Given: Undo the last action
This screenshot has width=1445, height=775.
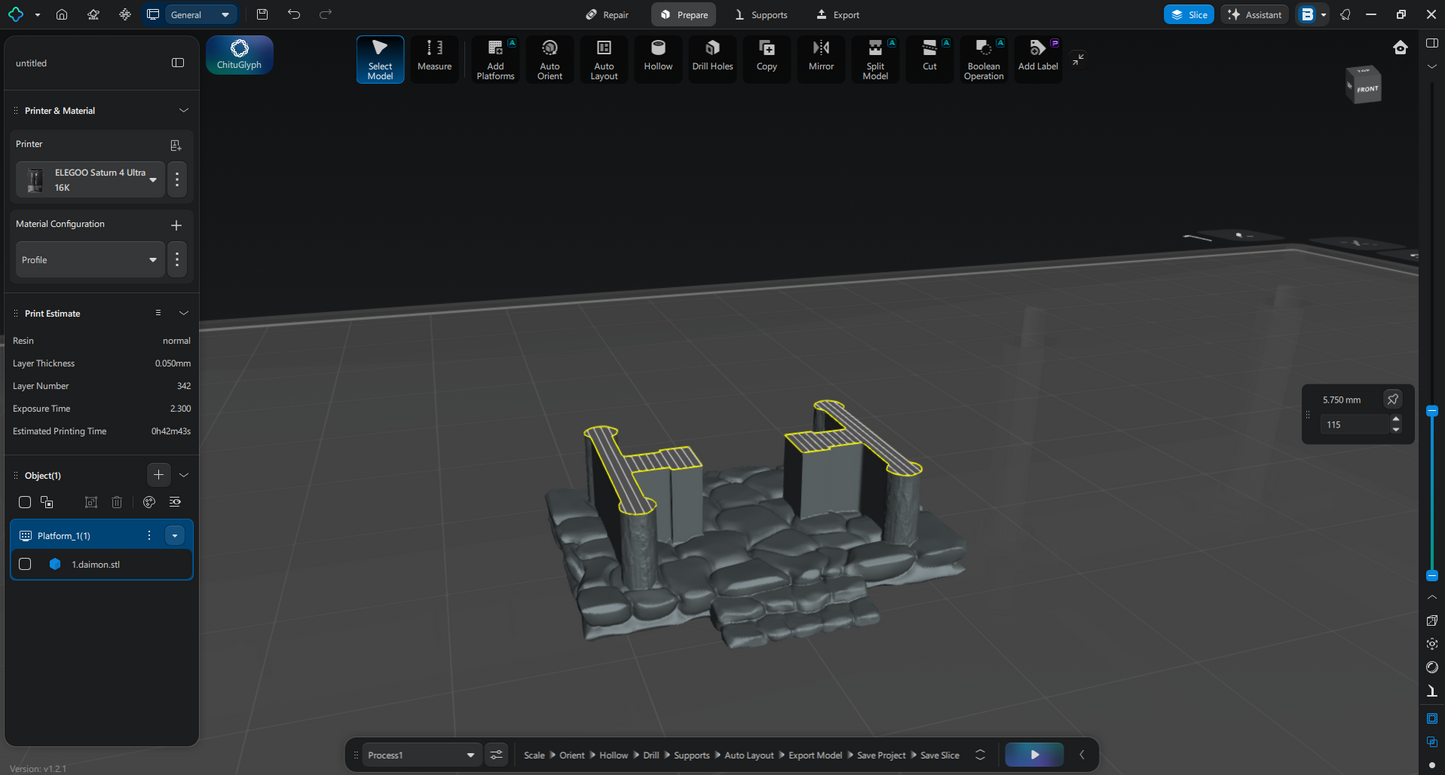Looking at the screenshot, I should tap(293, 15).
